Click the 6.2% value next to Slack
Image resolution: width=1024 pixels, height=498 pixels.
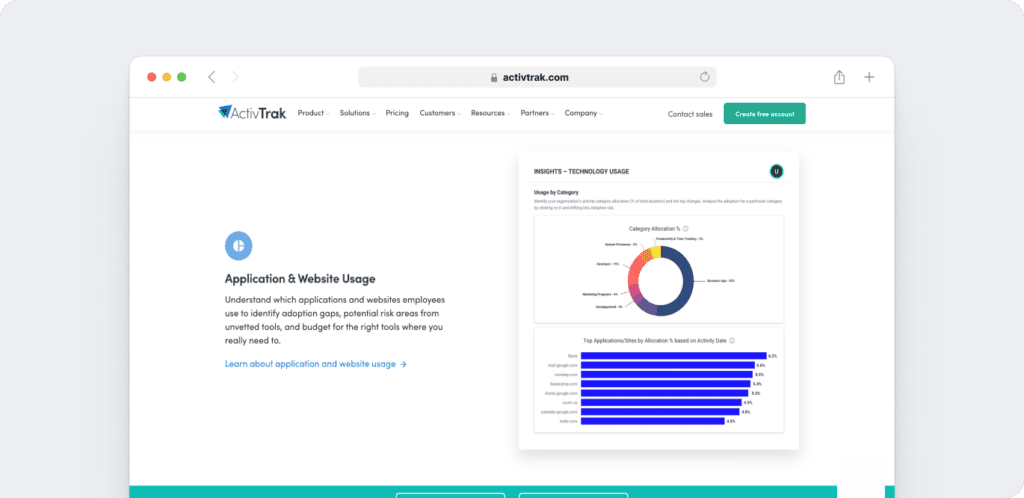click(773, 356)
